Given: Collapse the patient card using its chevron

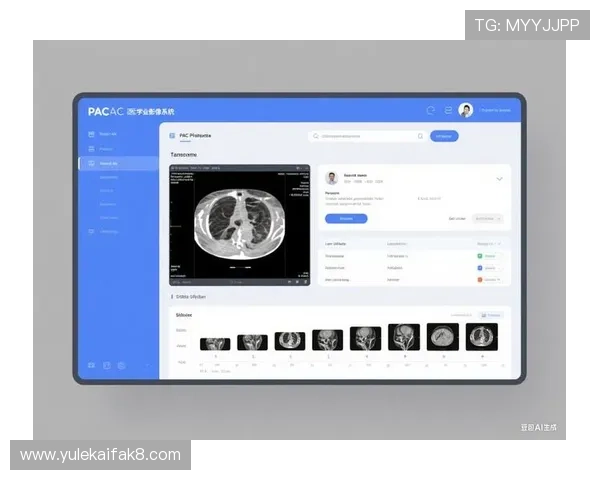Looking at the screenshot, I should click(499, 179).
